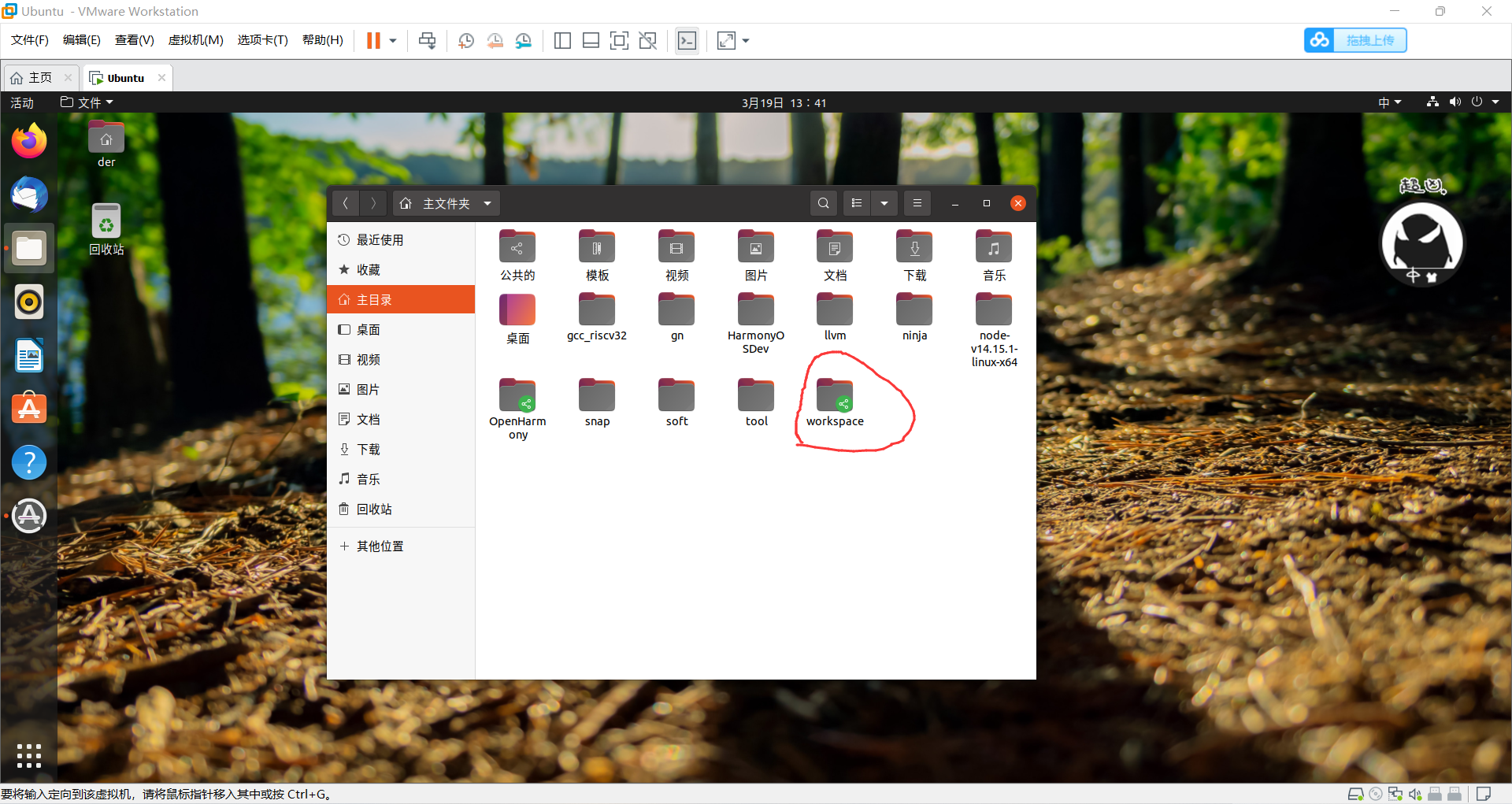
Task: Open LibreOffice Writer from the dock
Action: [x=29, y=356]
